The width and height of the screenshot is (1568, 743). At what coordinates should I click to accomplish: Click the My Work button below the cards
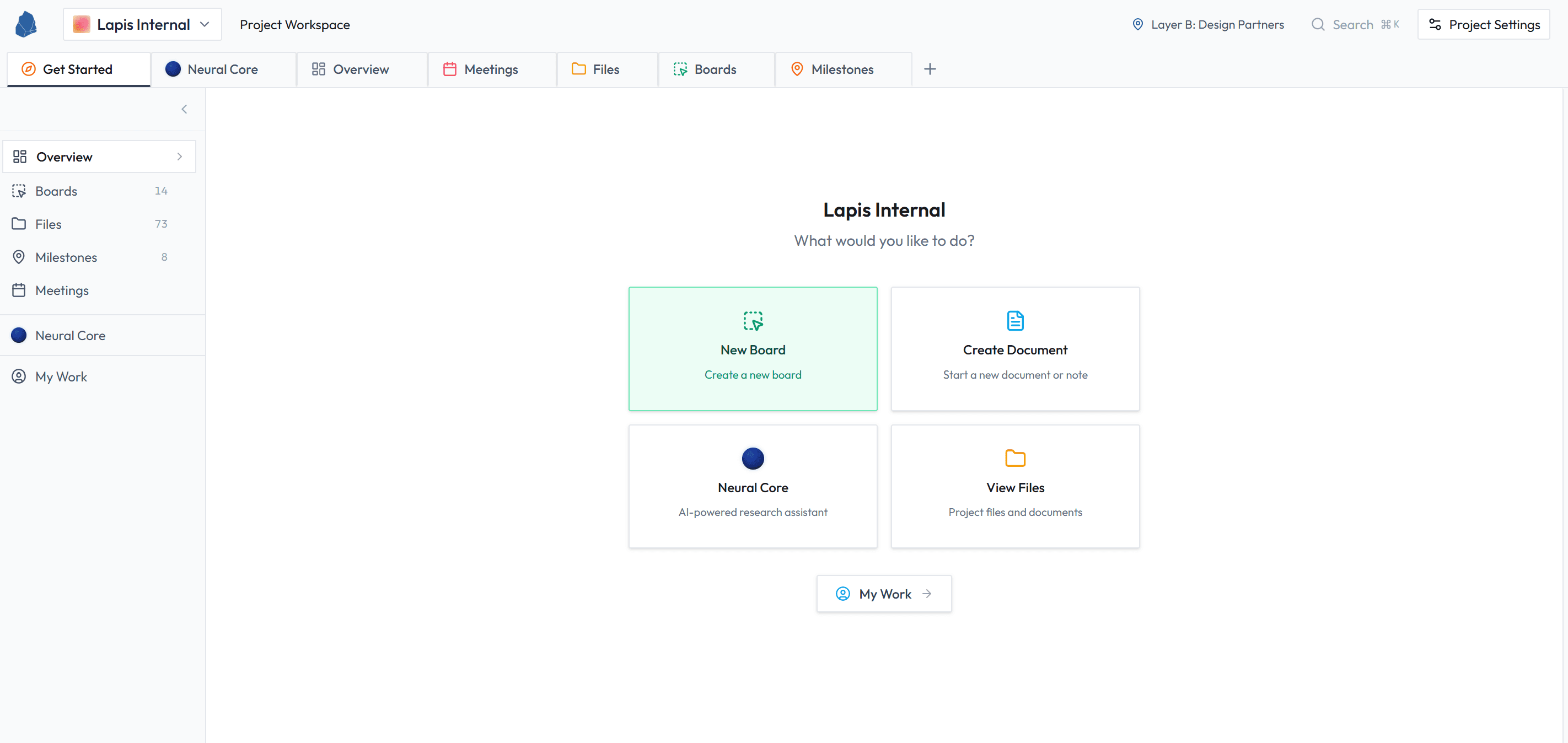click(x=884, y=593)
